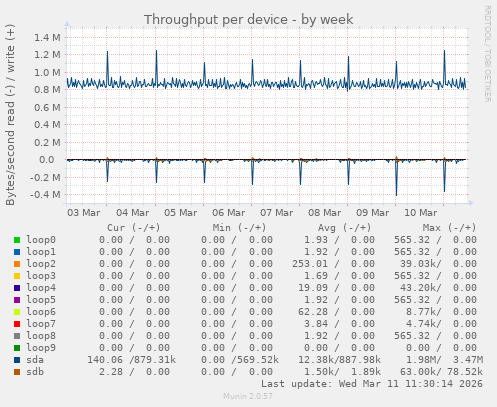Click the '10 Mar' date label
The width and height of the screenshot is (497, 407).
[421, 213]
